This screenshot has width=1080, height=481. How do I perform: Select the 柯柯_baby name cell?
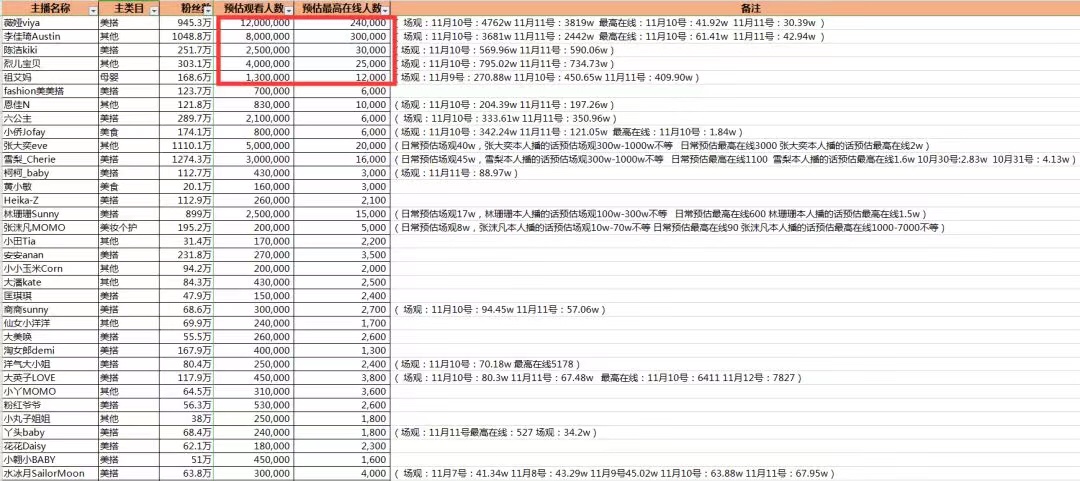click(50, 173)
